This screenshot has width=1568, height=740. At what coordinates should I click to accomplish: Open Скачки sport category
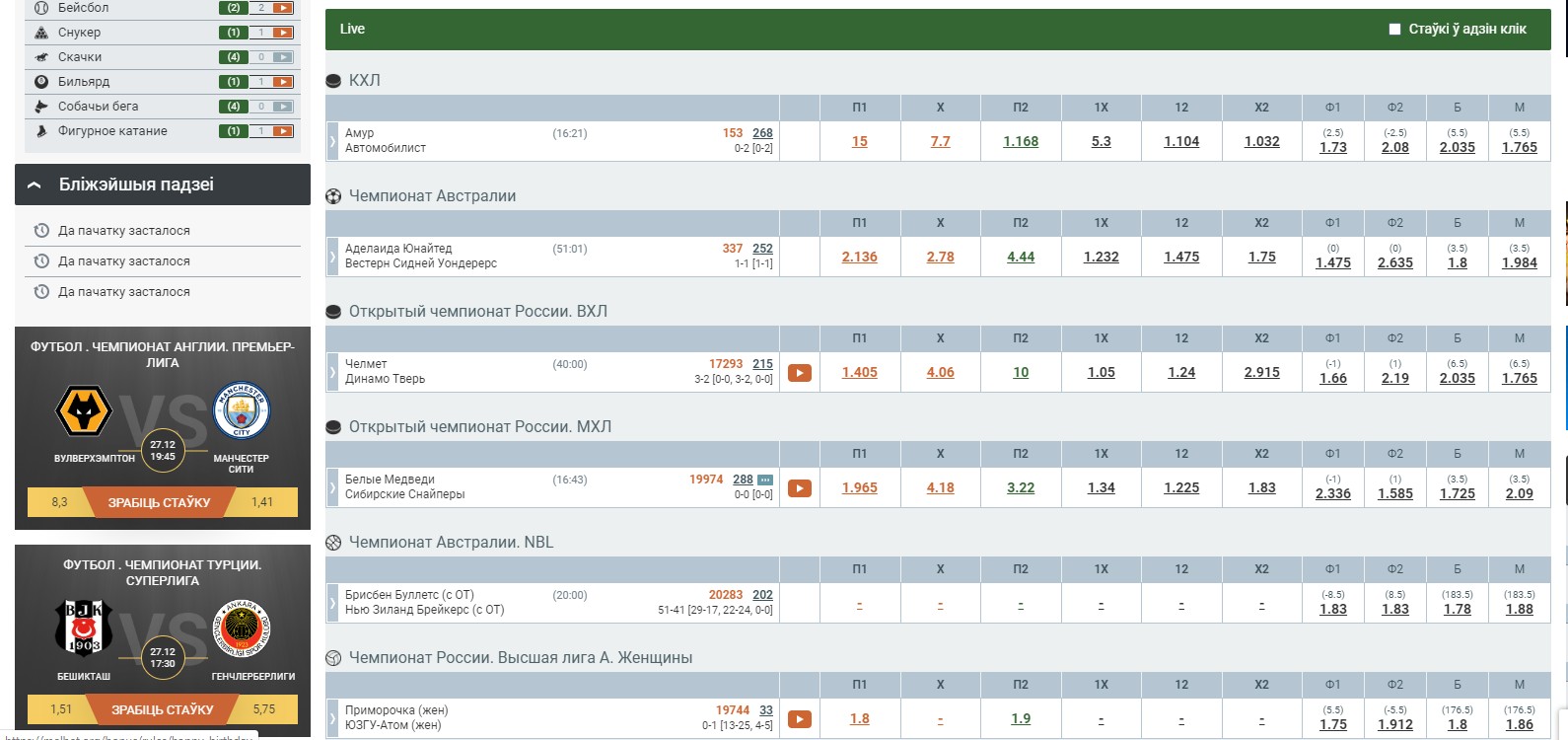click(80, 57)
